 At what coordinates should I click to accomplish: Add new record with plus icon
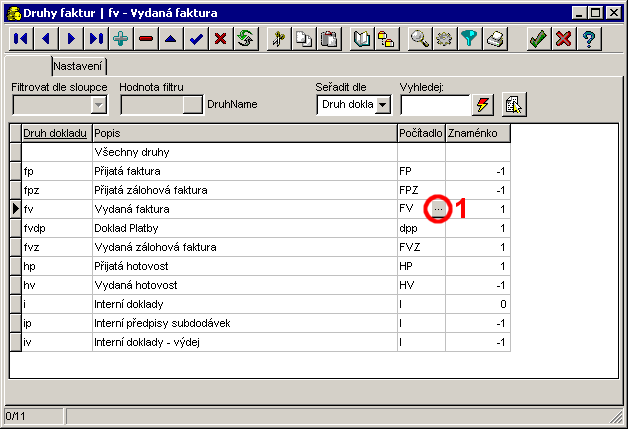click(121, 39)
